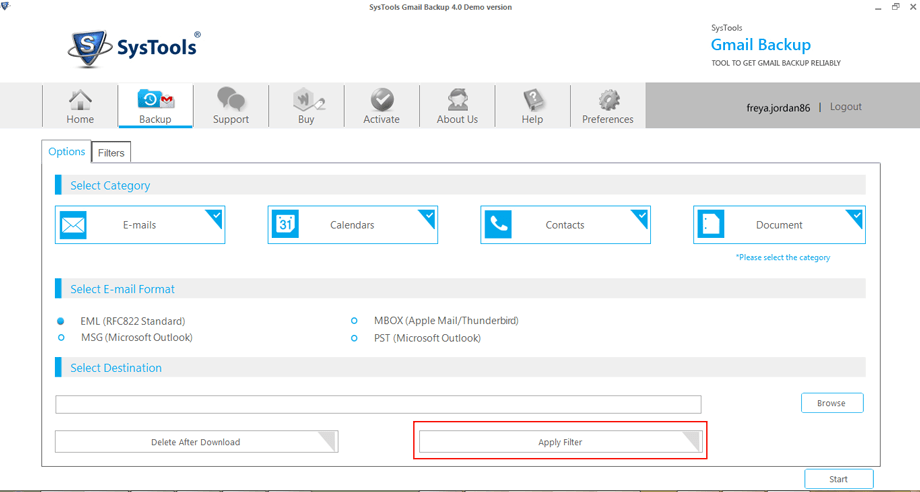Click the page icon on the Document tile
Viewport: 920px width, 492px height.
click(x=711, y=225)
